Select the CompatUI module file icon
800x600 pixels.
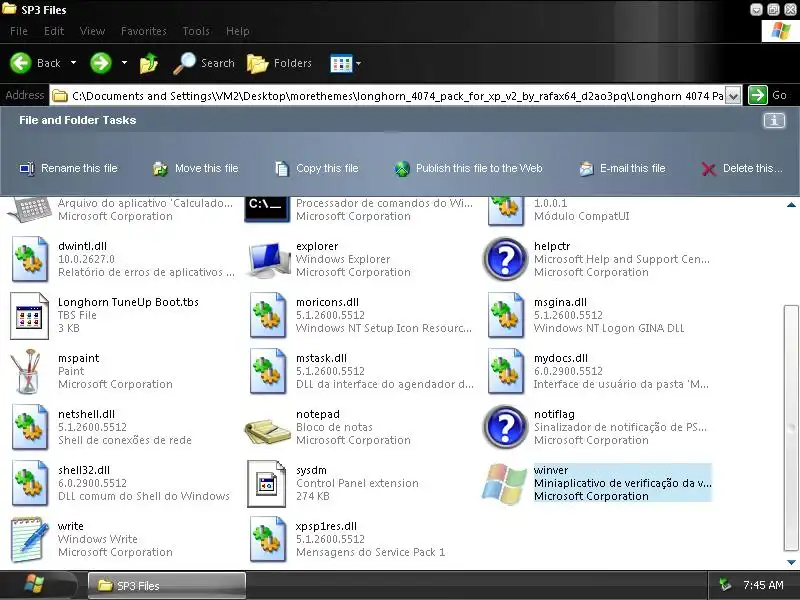pyautogui.click(x=506, y=211)
